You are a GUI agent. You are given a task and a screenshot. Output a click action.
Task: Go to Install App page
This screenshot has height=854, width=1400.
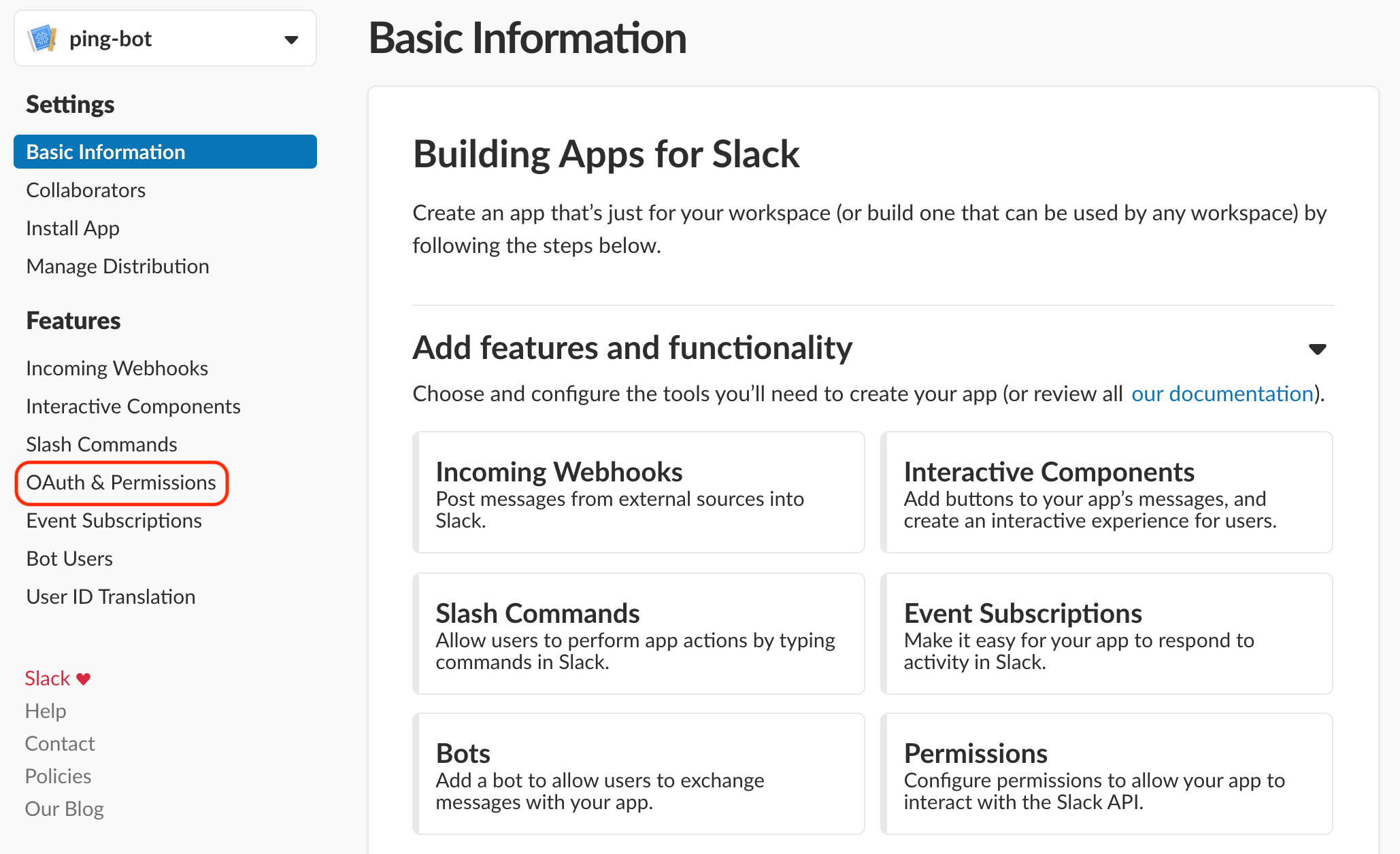(73, 228)
